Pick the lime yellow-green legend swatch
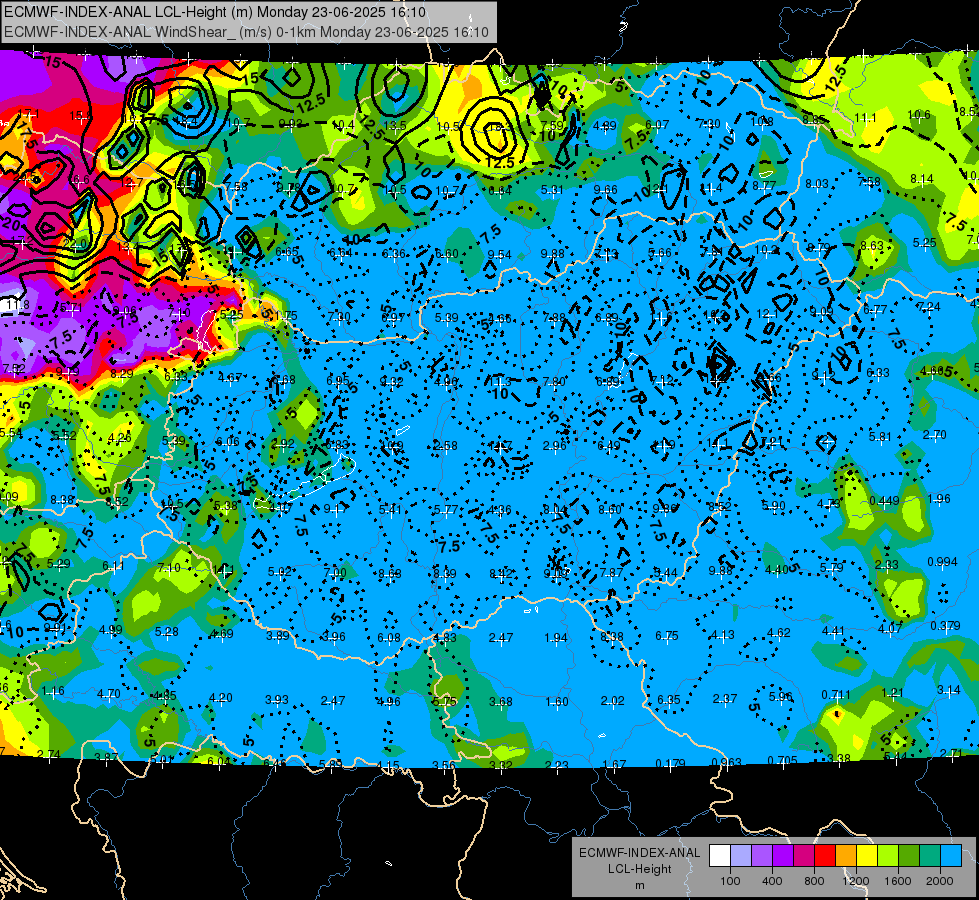 888,855
